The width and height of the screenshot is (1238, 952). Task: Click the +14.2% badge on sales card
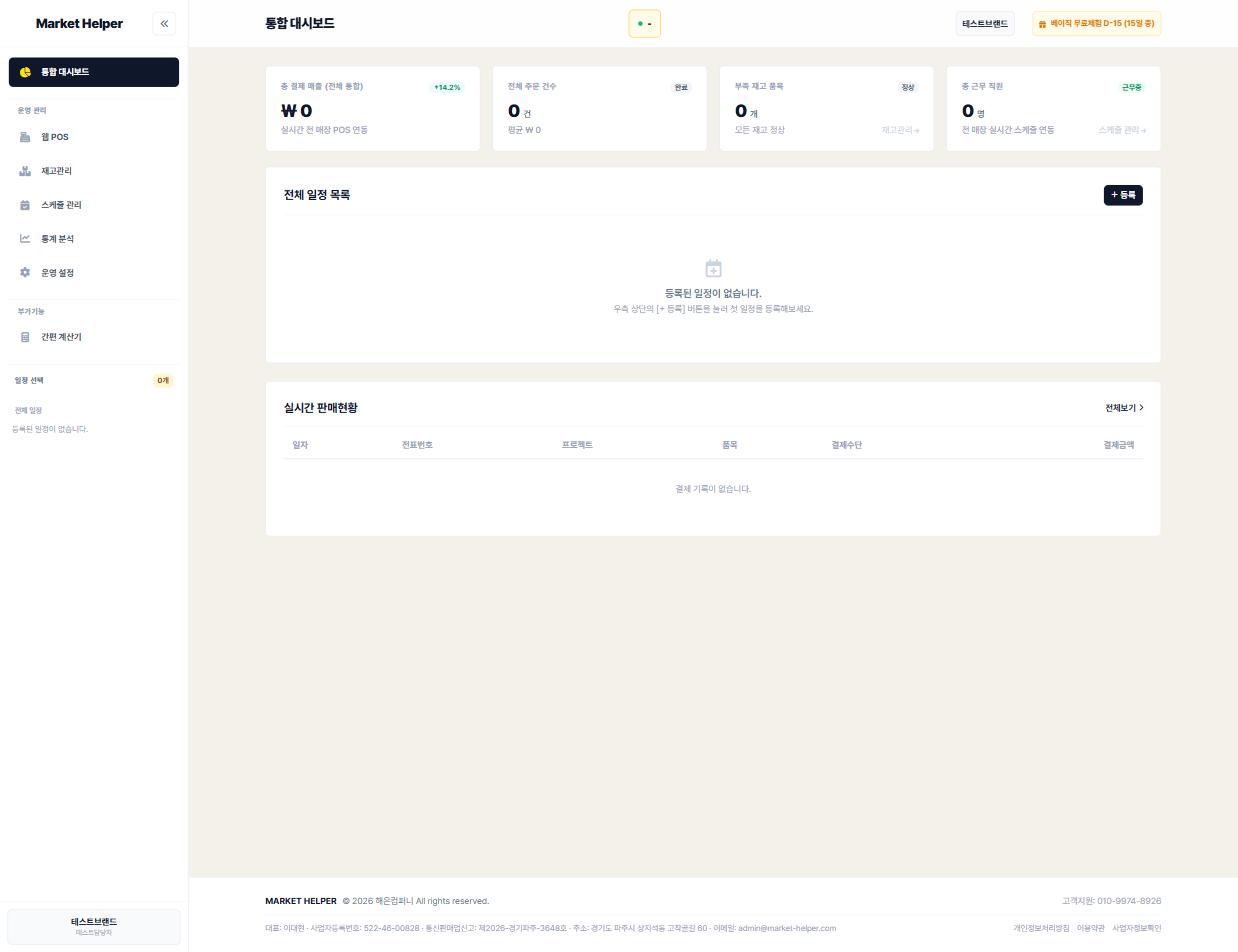(x=447, y=87)
